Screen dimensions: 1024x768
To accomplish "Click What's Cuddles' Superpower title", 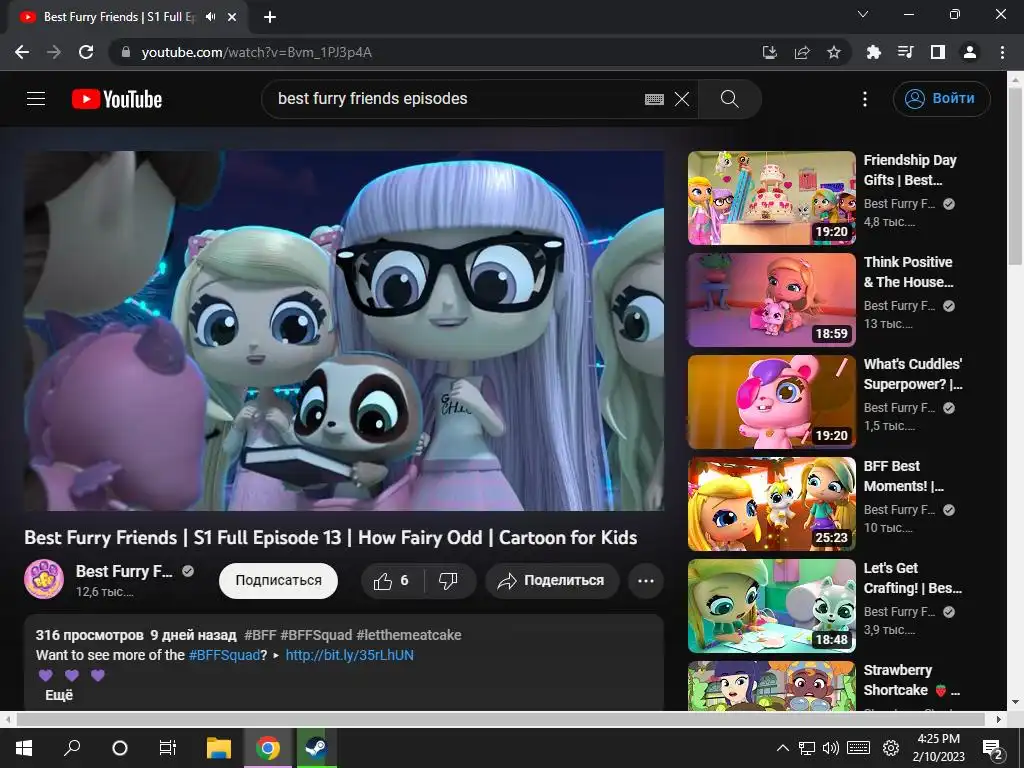I will [x=912, y=374].
